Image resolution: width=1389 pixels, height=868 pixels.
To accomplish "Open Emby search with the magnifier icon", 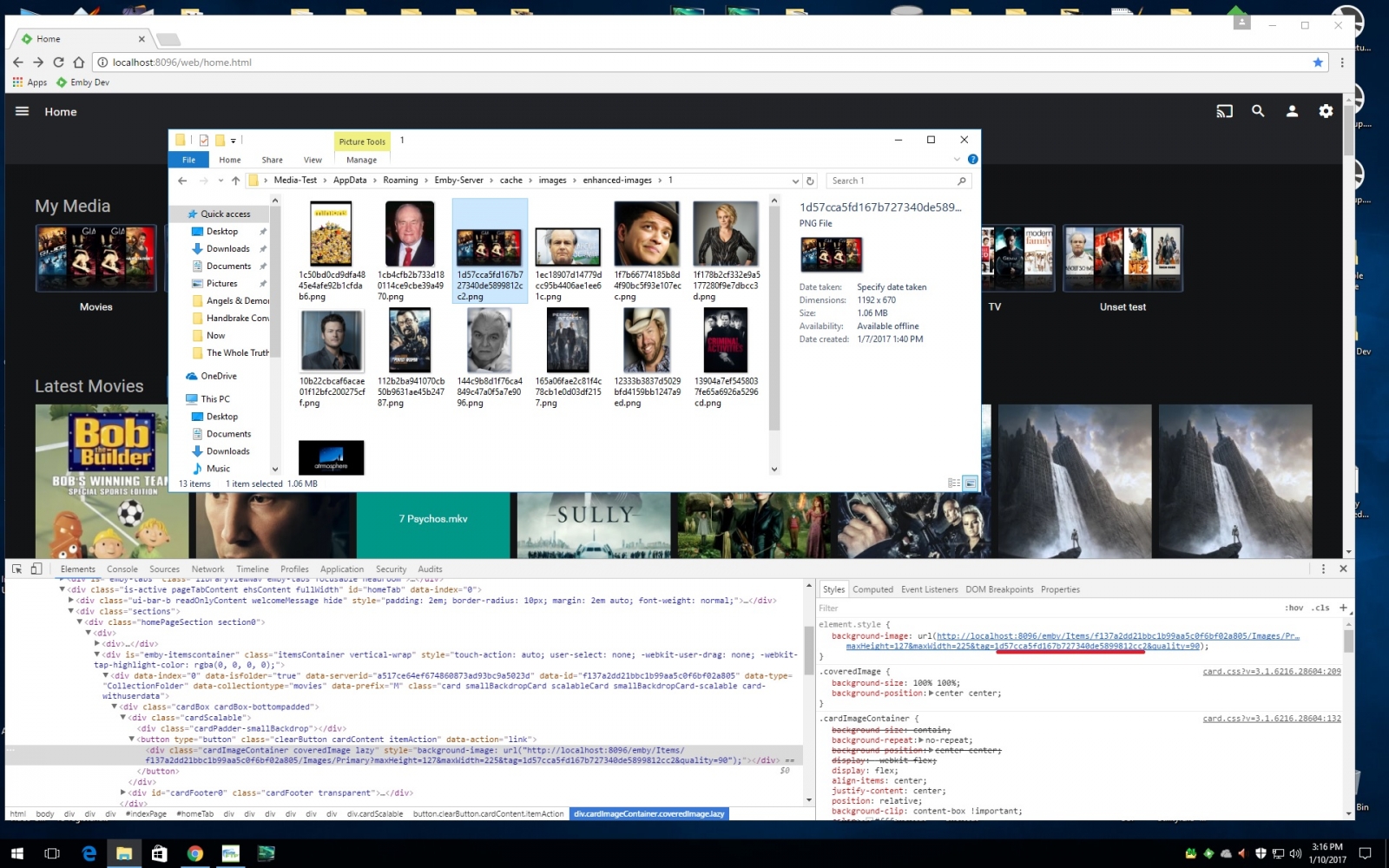I will click(x=1258, y=111).
